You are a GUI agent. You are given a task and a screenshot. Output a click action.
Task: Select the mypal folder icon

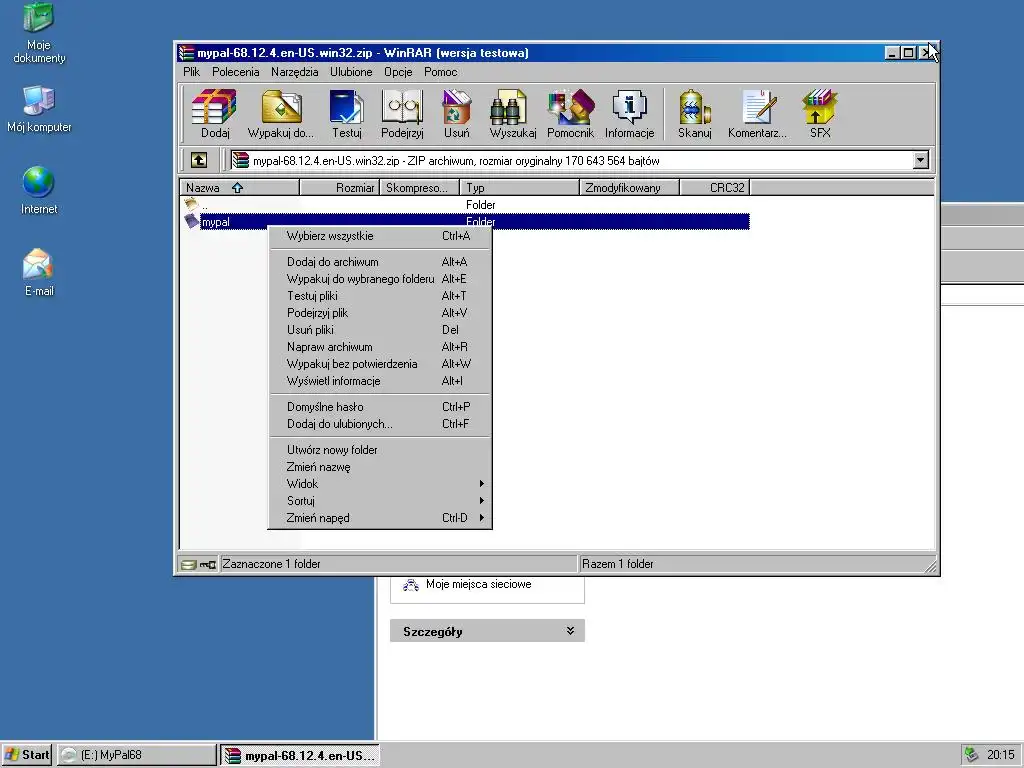coord(191,221)
